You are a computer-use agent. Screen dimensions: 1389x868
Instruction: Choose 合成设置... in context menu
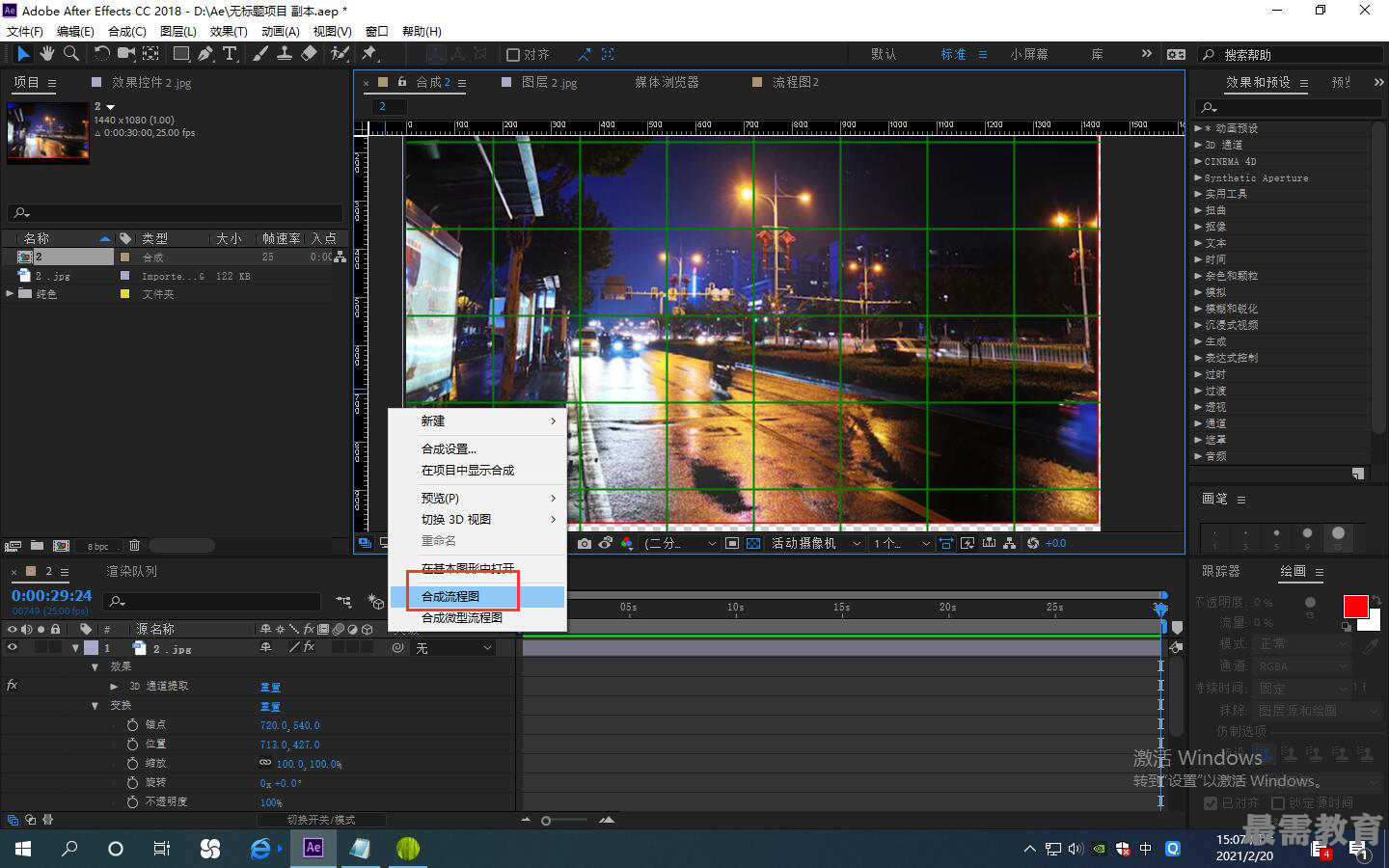(x=477, y=449)
